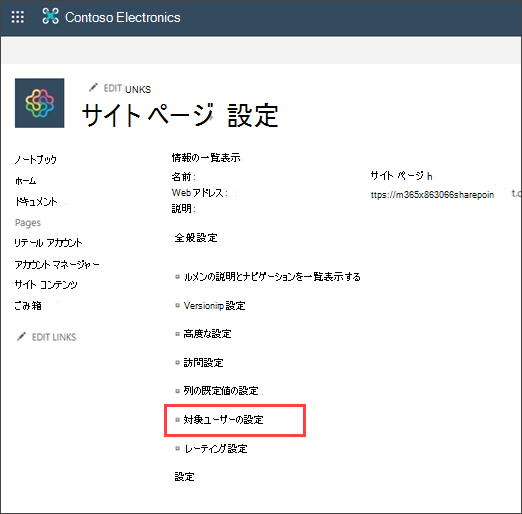This screenshot has width=522, height=514.
Task: Select Pages in the left navigation
Action: coord(28,223)
